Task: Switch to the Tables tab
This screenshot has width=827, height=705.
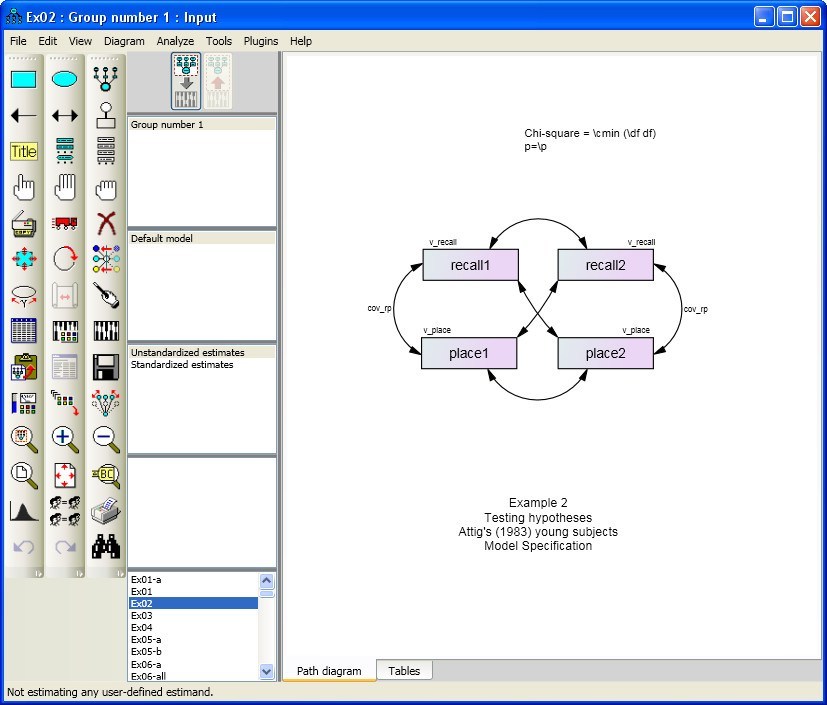Action: (x=404, y=671)
